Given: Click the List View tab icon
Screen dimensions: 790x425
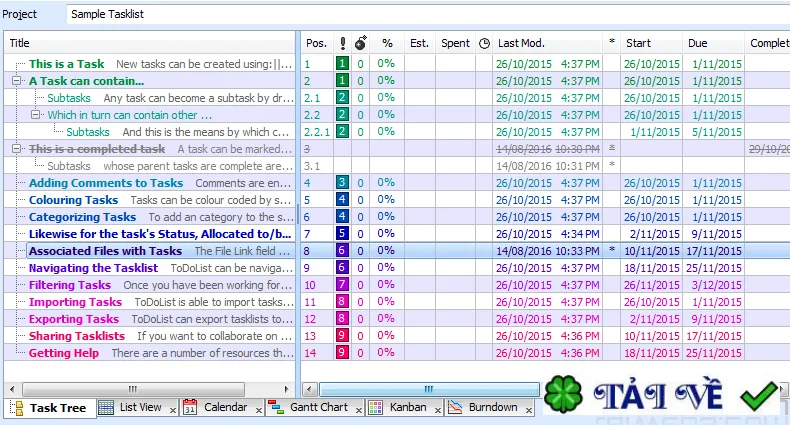Looking at the screenshot, I should 106,407.
